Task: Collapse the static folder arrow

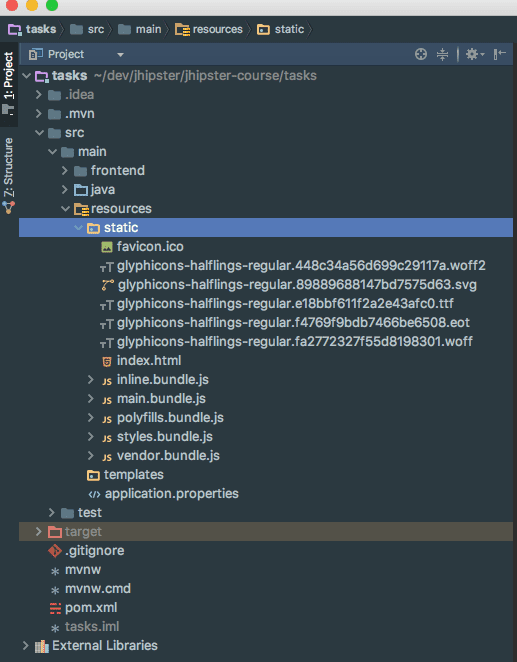Action: (78, 228)
